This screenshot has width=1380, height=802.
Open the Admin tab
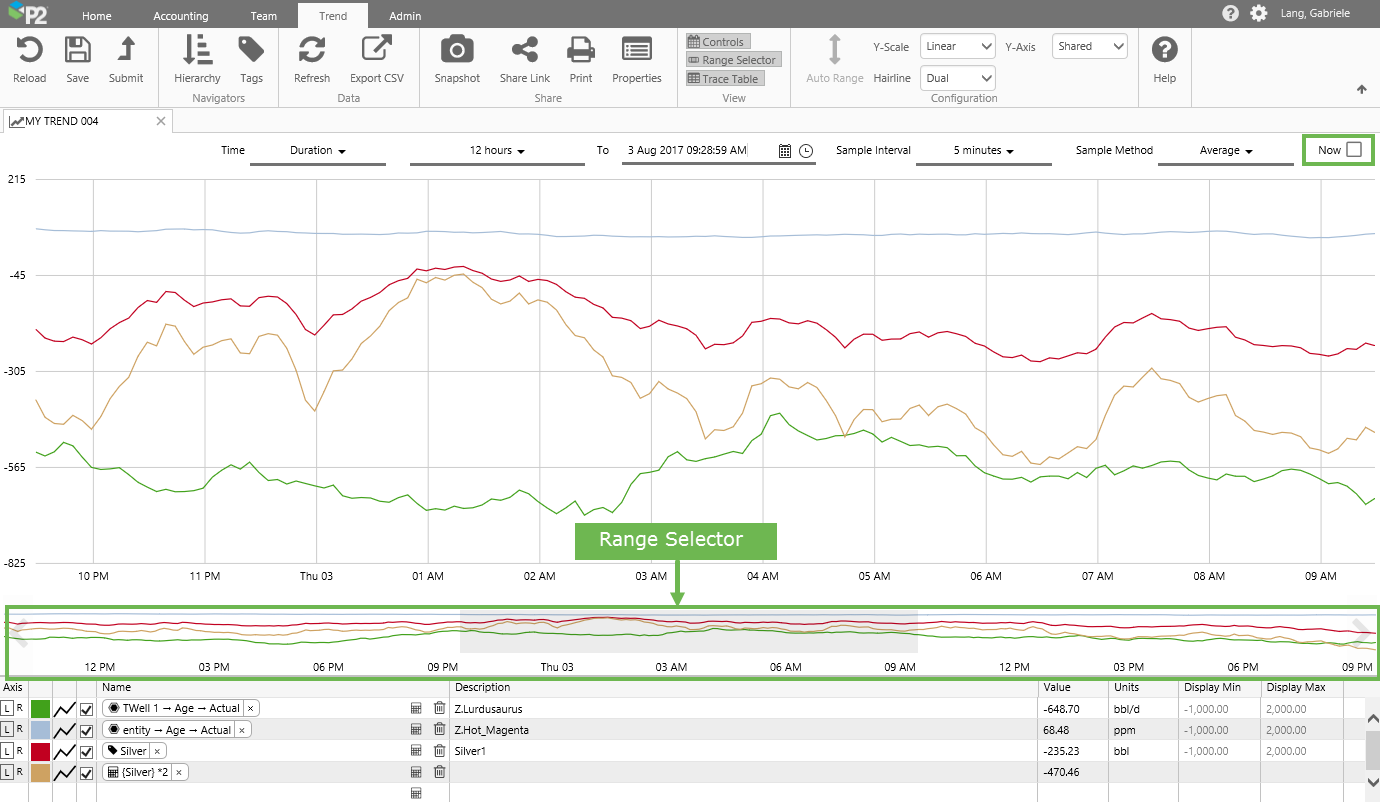pyautogui.click(x=405, y=16)
